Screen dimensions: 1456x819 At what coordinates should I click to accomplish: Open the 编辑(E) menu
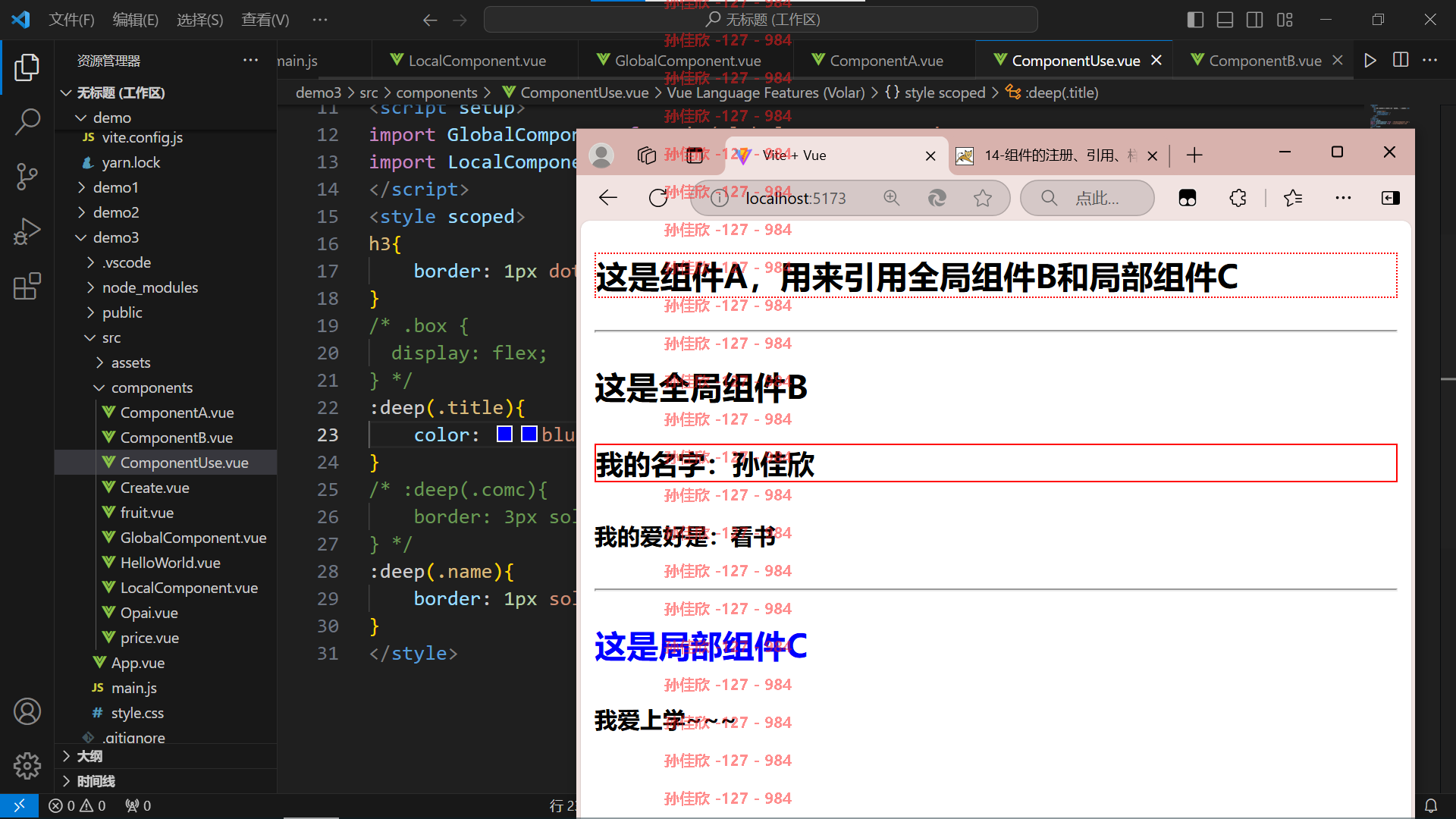(x=136, y=20)
